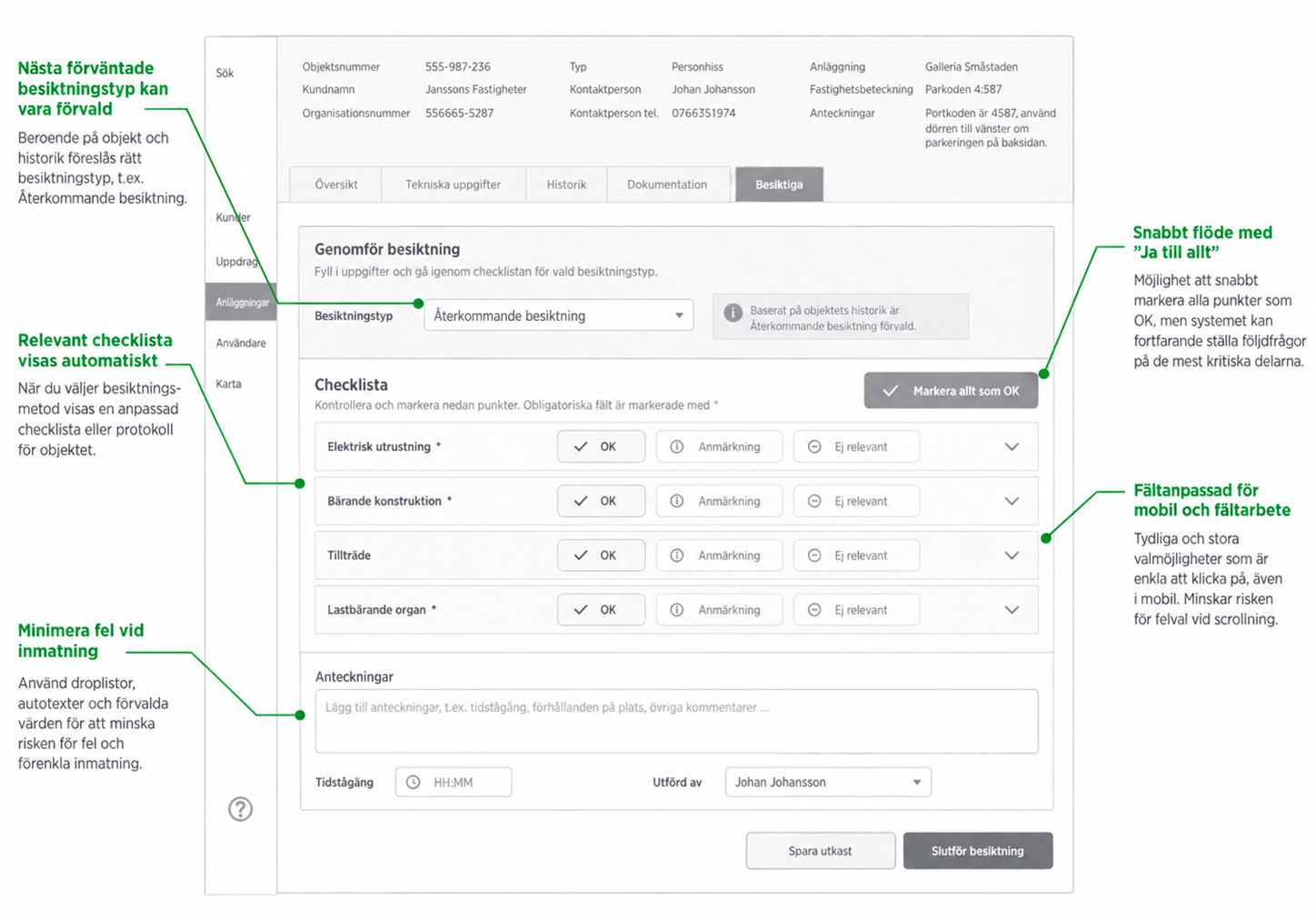Click the object number 555-987-236
1316x920 pixels.
point(458,66)
